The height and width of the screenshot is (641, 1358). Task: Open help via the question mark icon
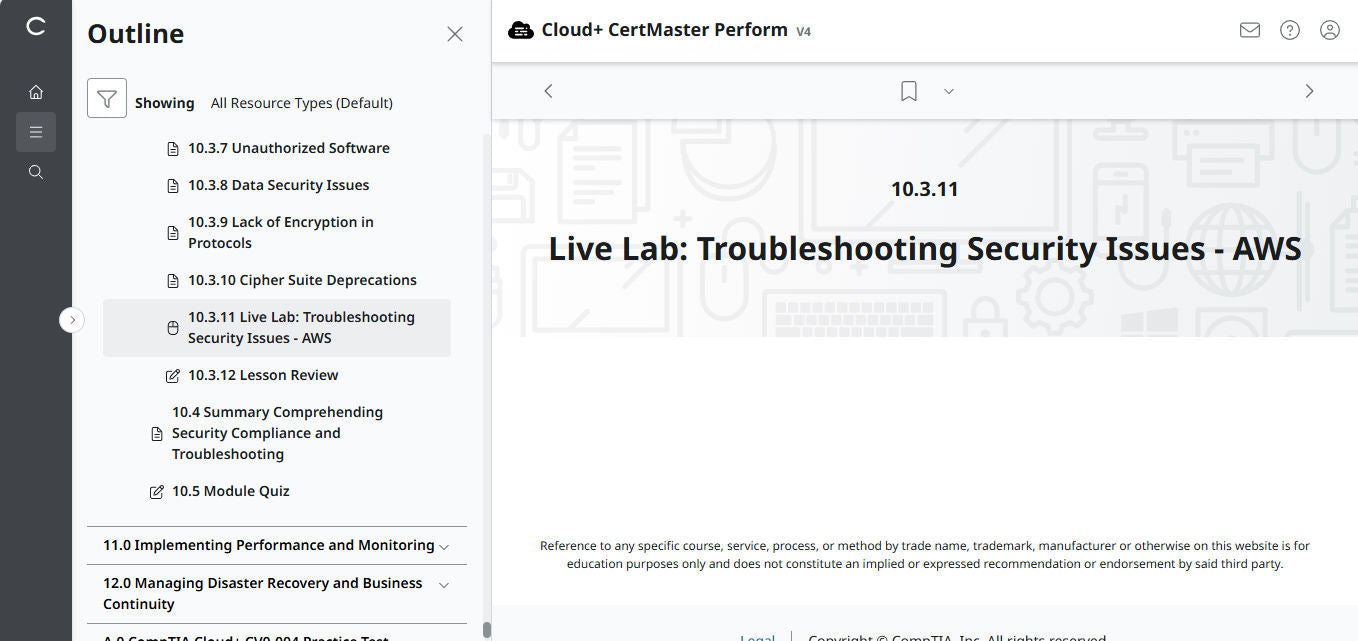coord(1289,30)
